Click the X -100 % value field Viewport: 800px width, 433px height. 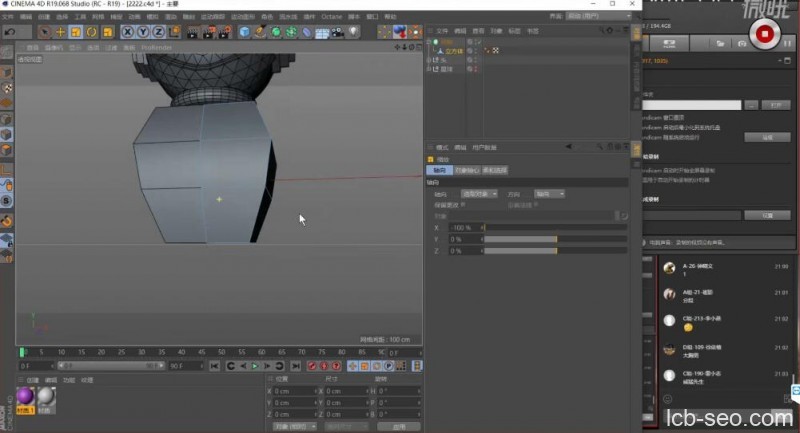(464, 227)
